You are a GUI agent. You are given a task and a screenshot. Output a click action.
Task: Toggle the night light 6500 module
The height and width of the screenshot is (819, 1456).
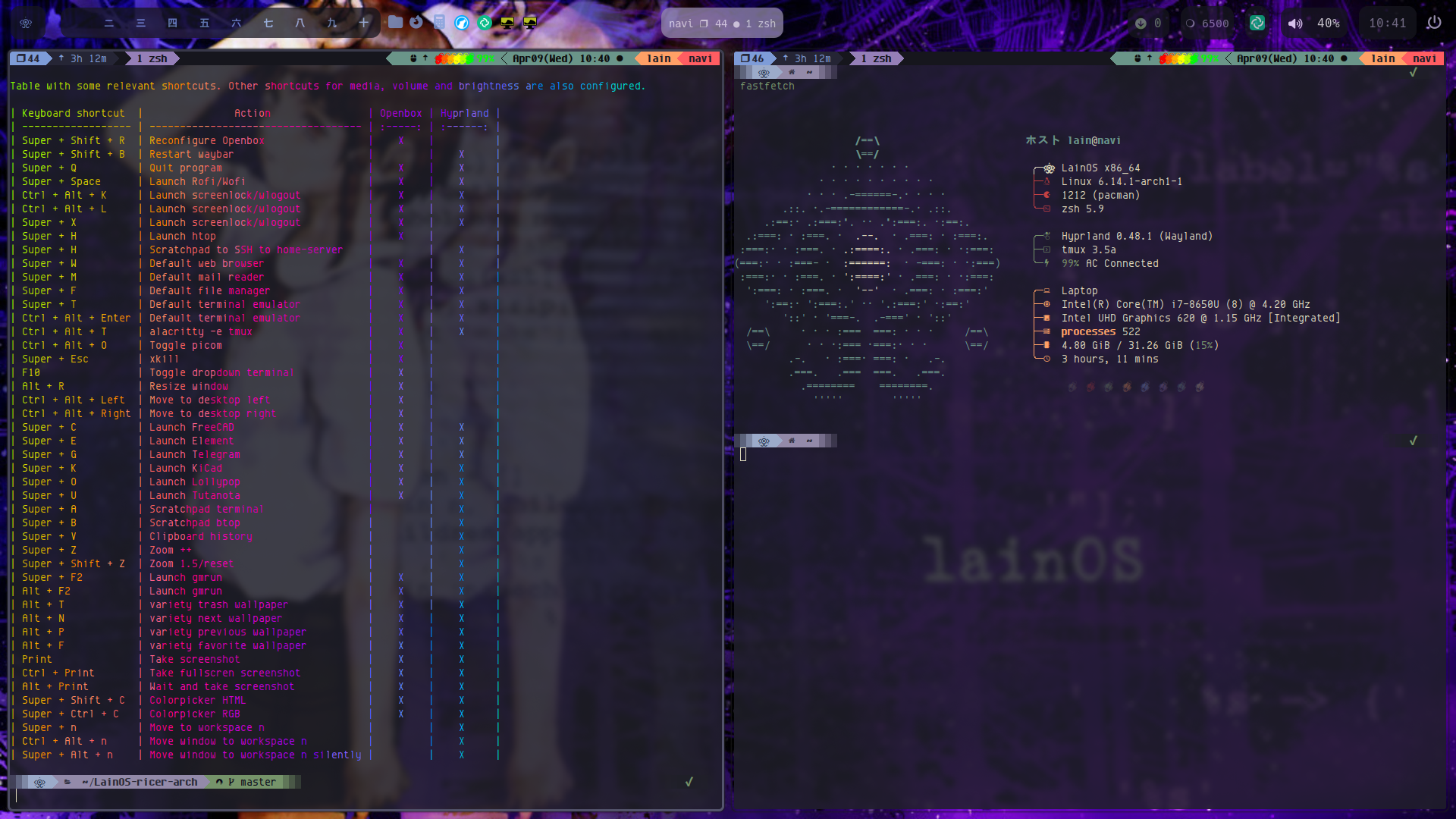1207,23
